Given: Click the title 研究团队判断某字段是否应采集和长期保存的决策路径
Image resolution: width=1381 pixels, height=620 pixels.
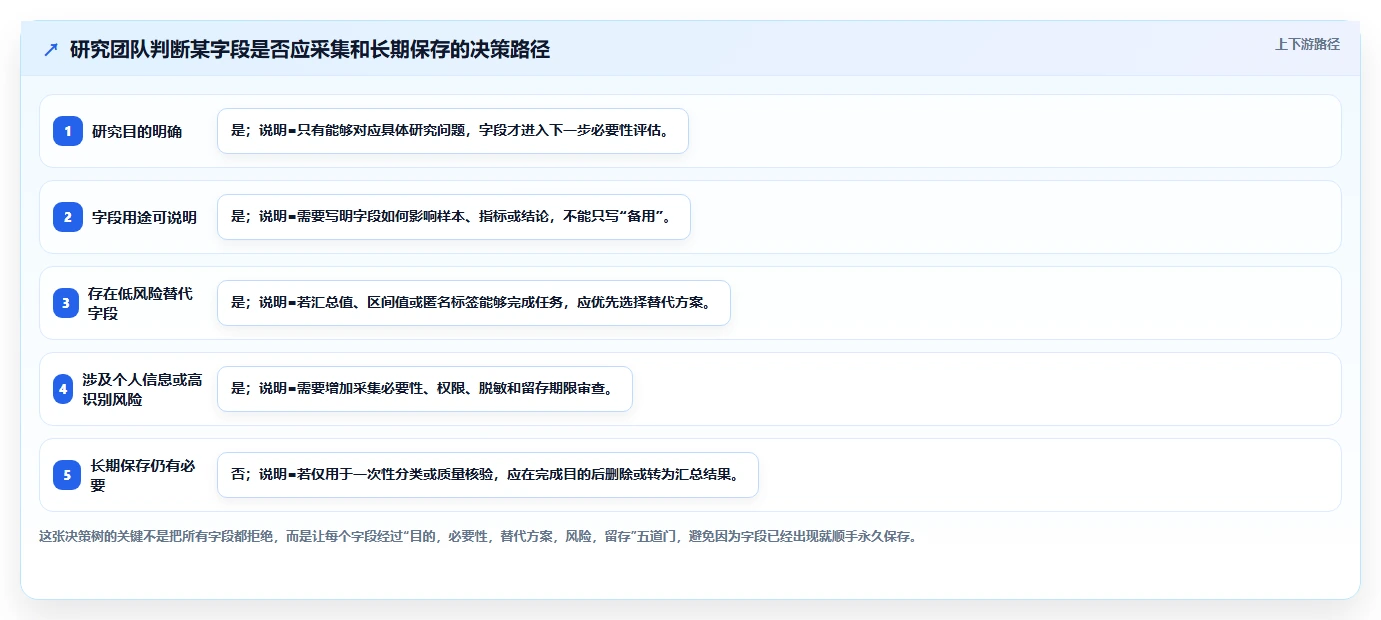Looking at the screenshot, I should coord(310,50).
